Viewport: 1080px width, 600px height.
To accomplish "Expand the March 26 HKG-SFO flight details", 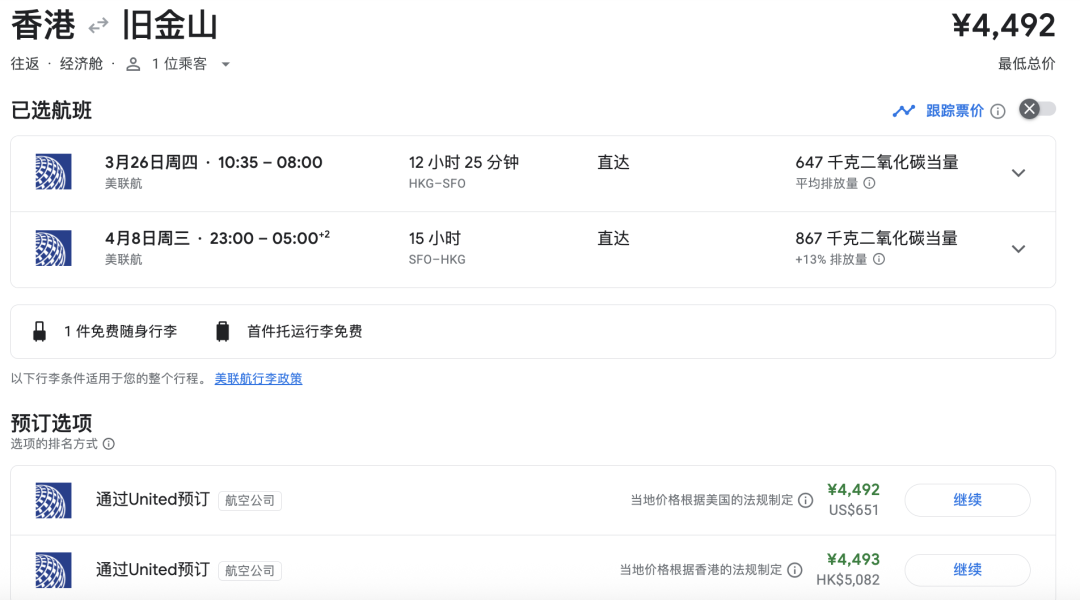I will click(x=1018, y=173).
